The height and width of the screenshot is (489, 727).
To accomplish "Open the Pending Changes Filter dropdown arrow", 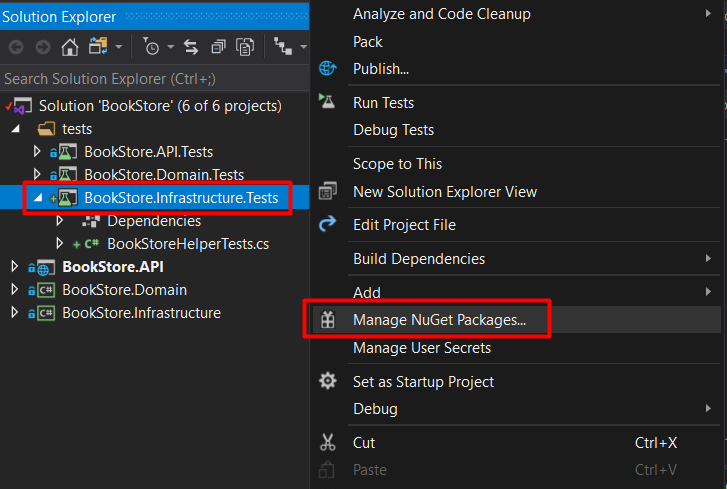I will coord(170,47).
